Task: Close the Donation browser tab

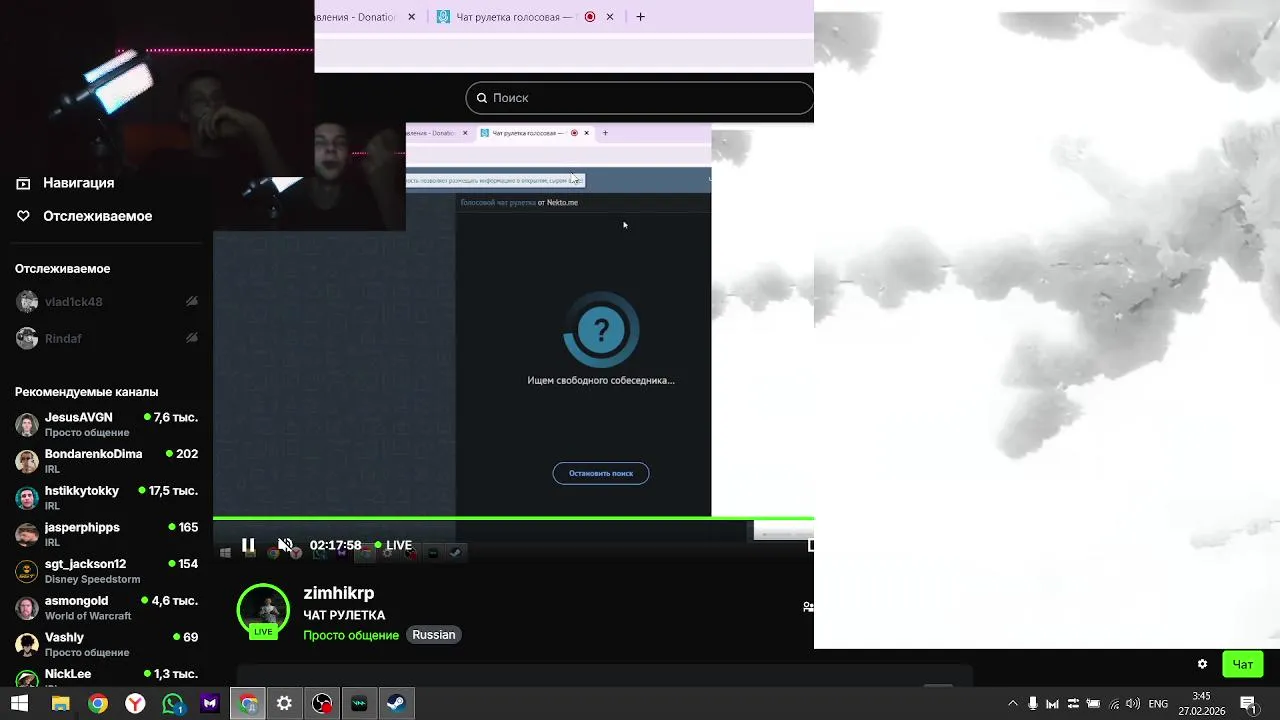Action: coord(411,17)
